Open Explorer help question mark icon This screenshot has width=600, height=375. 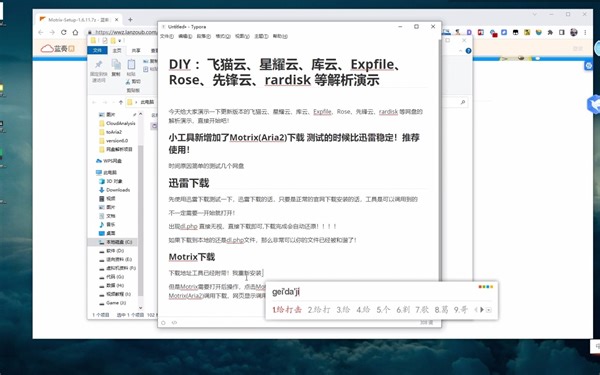[x=468, y=51]
